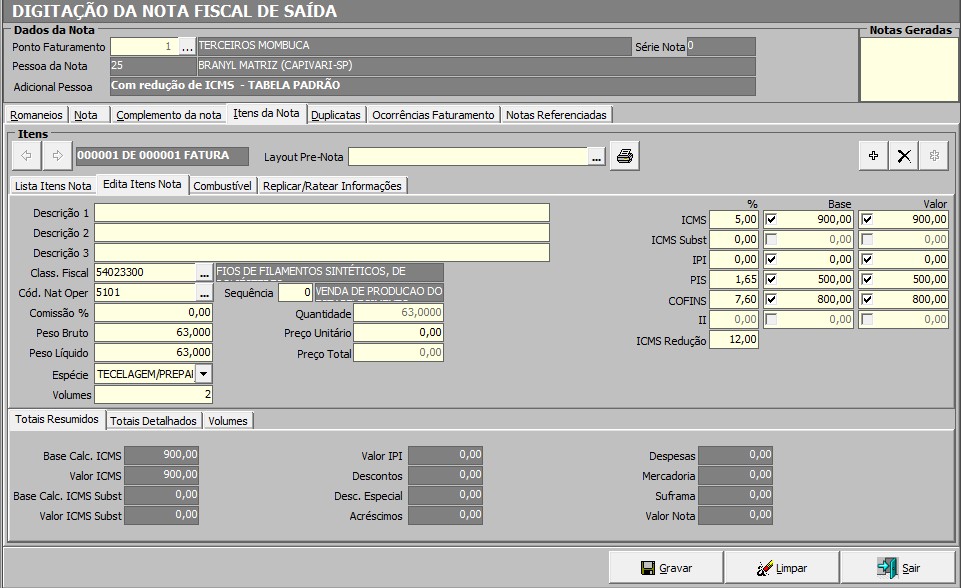The height and width of the screenshot is (588, 961).
Task: Click the asterisk icon beside delete button
Action: 934,156
